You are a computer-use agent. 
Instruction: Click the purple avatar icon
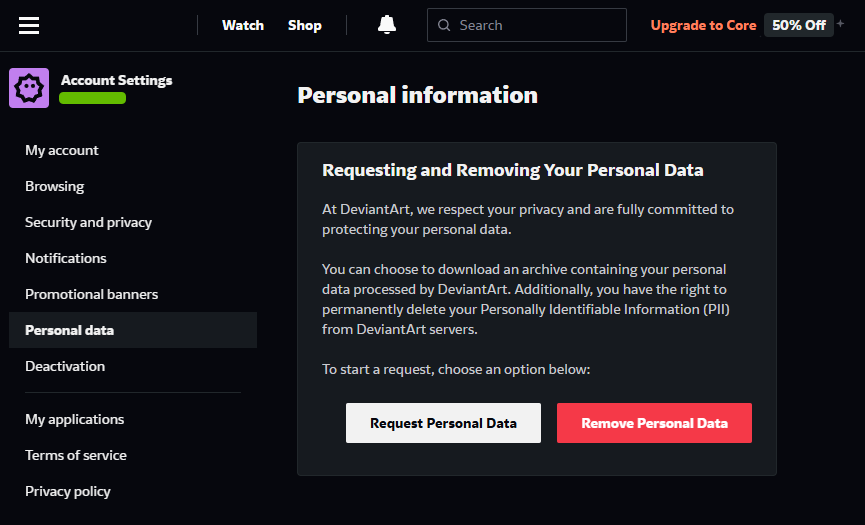click(x=29, y=88)
